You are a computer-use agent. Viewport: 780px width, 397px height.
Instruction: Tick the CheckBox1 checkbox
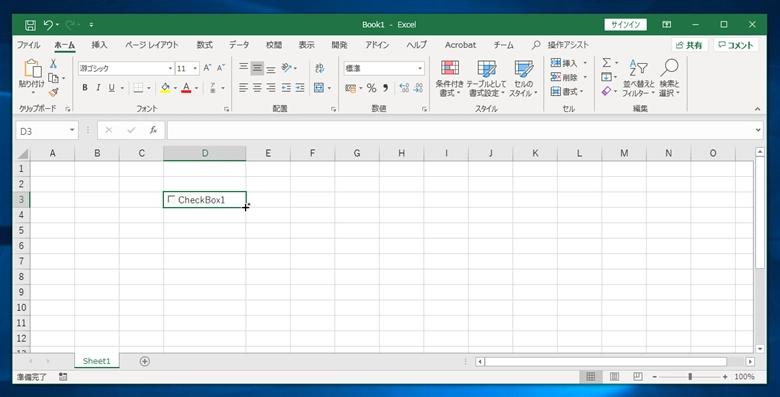172,199
